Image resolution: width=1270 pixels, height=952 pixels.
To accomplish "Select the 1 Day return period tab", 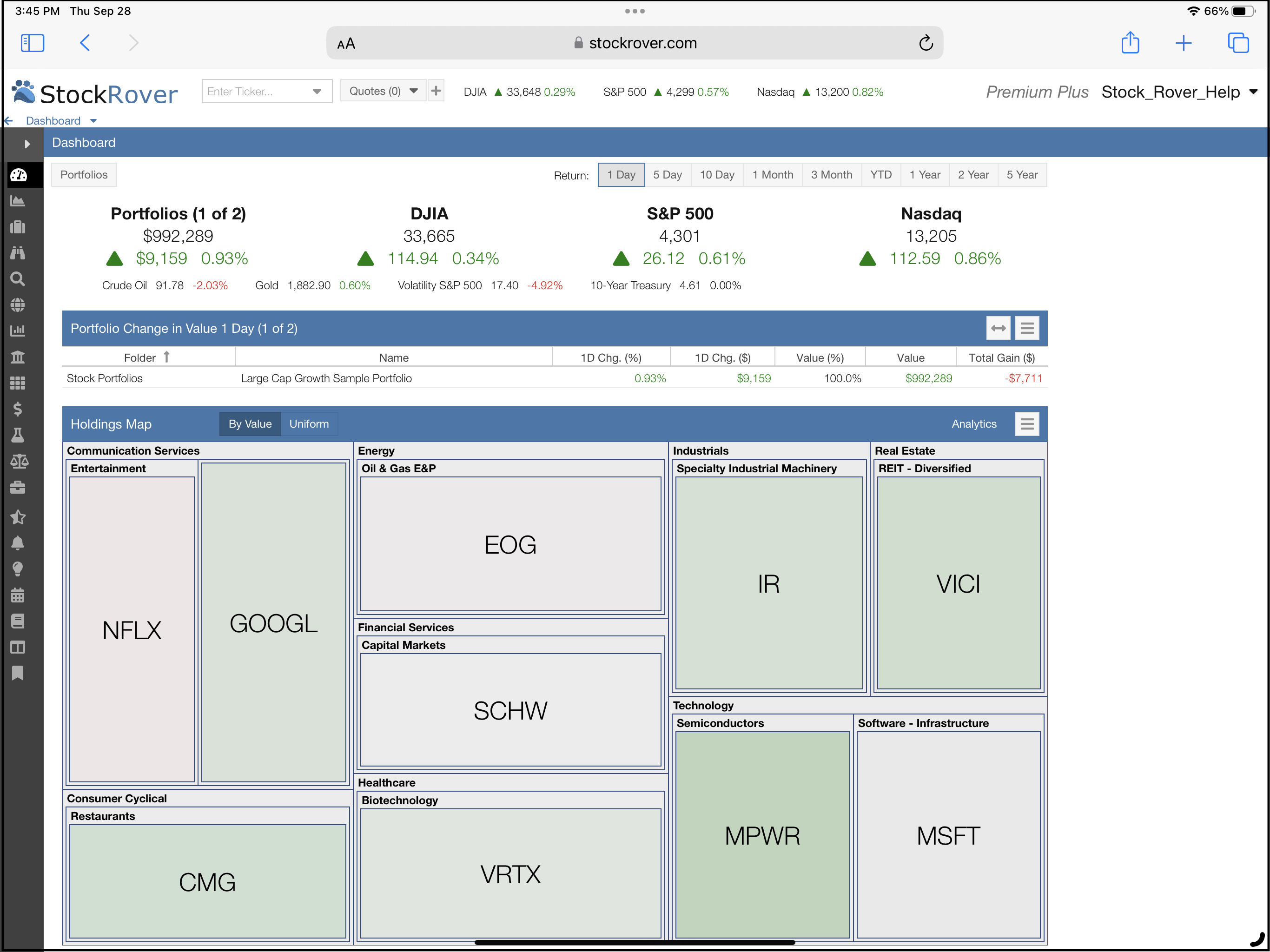I will [621, 175].
